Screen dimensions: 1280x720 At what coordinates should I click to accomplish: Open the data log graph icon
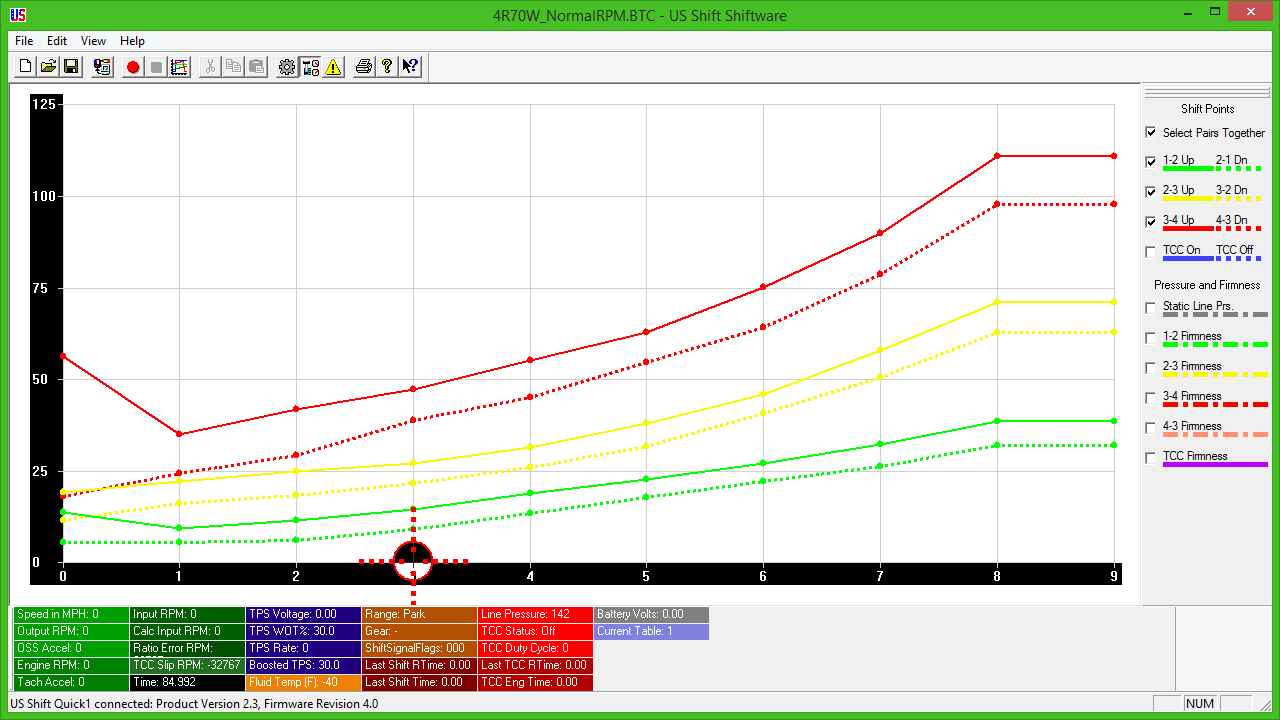pyautogui.click(x=179, y=67)
